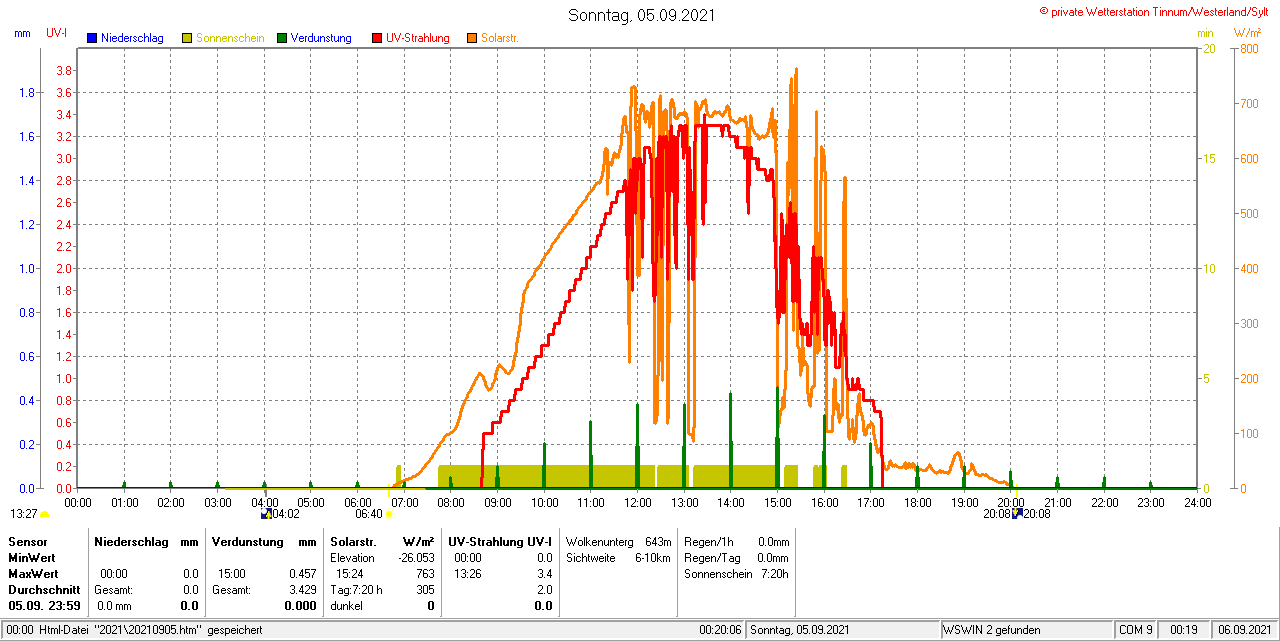Click the sun icon next to 13:27
The width and height of the screenshot is (1280, 641).
click(x=45, y=514)
